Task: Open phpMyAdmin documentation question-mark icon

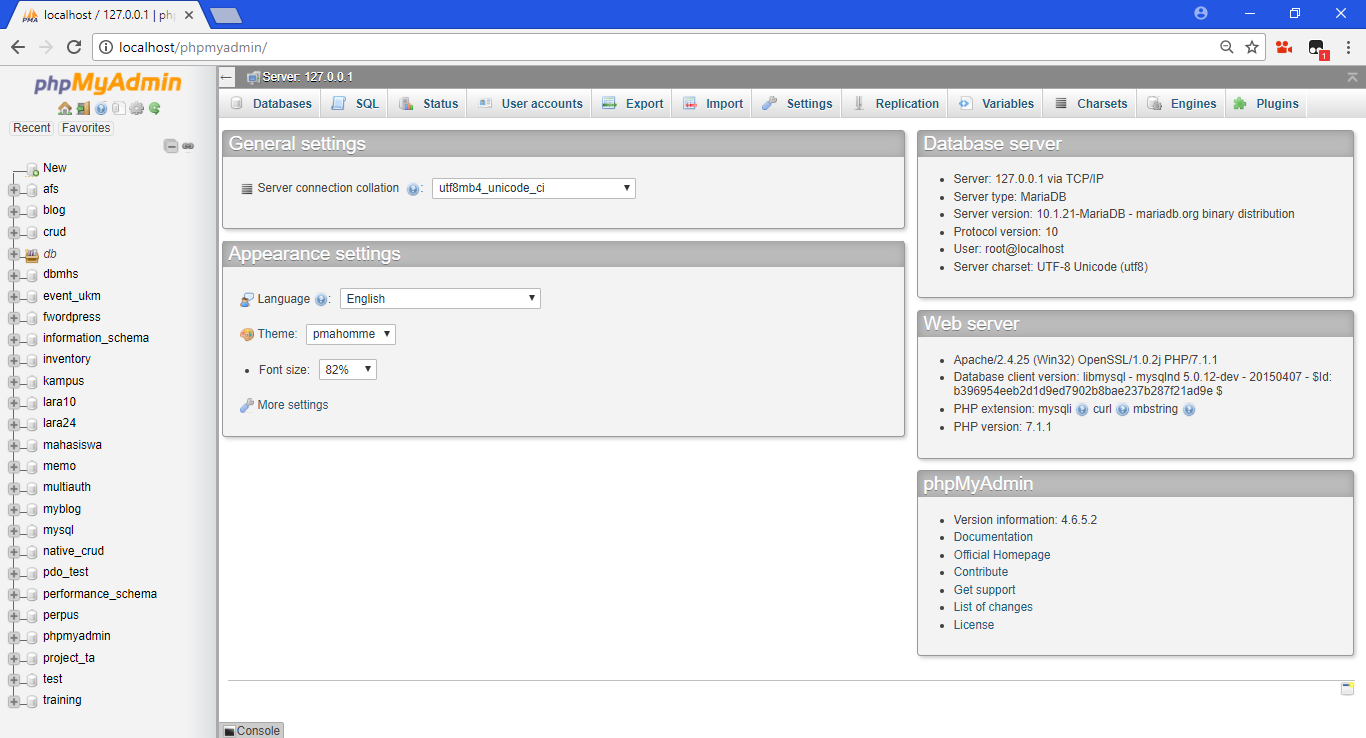Action: [x=101, y=109]
